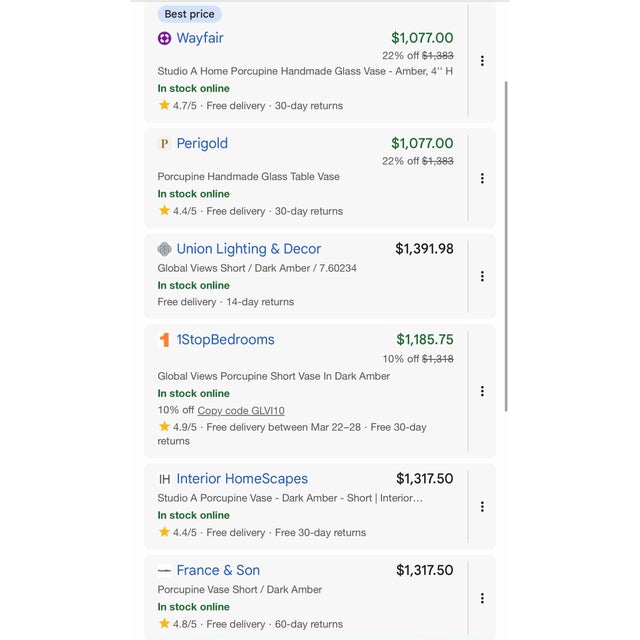Open the France & Son store link
This screenshot has height=640, width=640.
pos(218,571)
